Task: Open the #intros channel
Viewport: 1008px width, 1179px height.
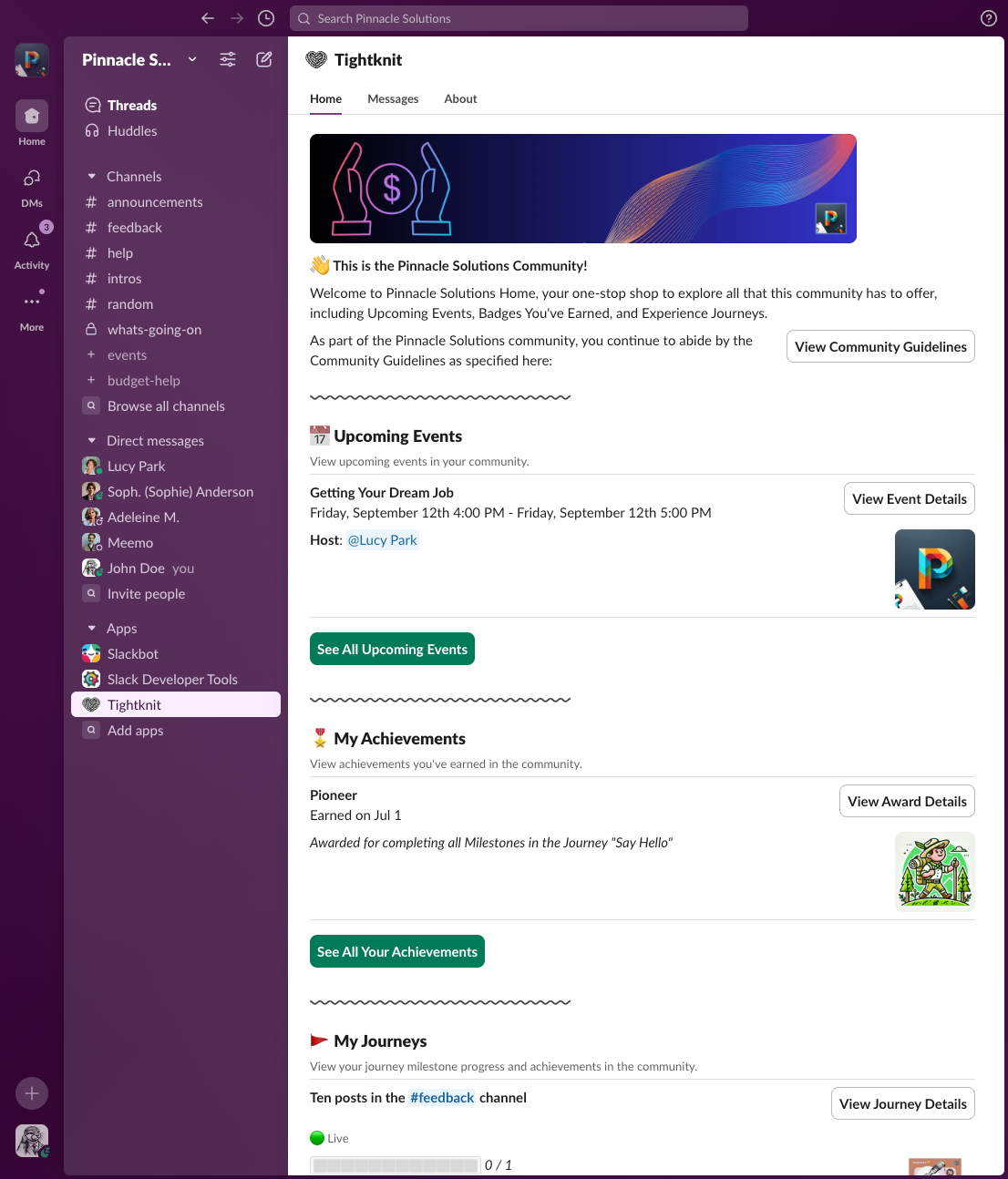Action: coord(176,279)
